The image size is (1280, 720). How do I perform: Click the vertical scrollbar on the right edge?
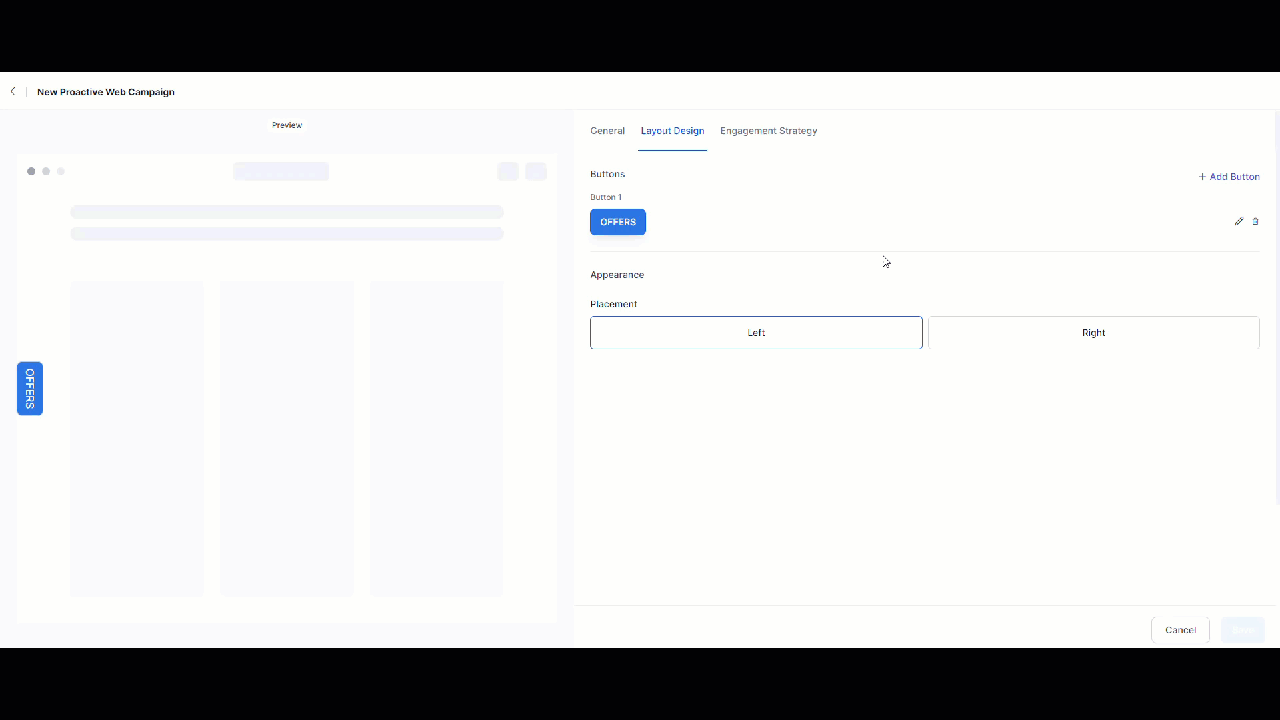1276,300
